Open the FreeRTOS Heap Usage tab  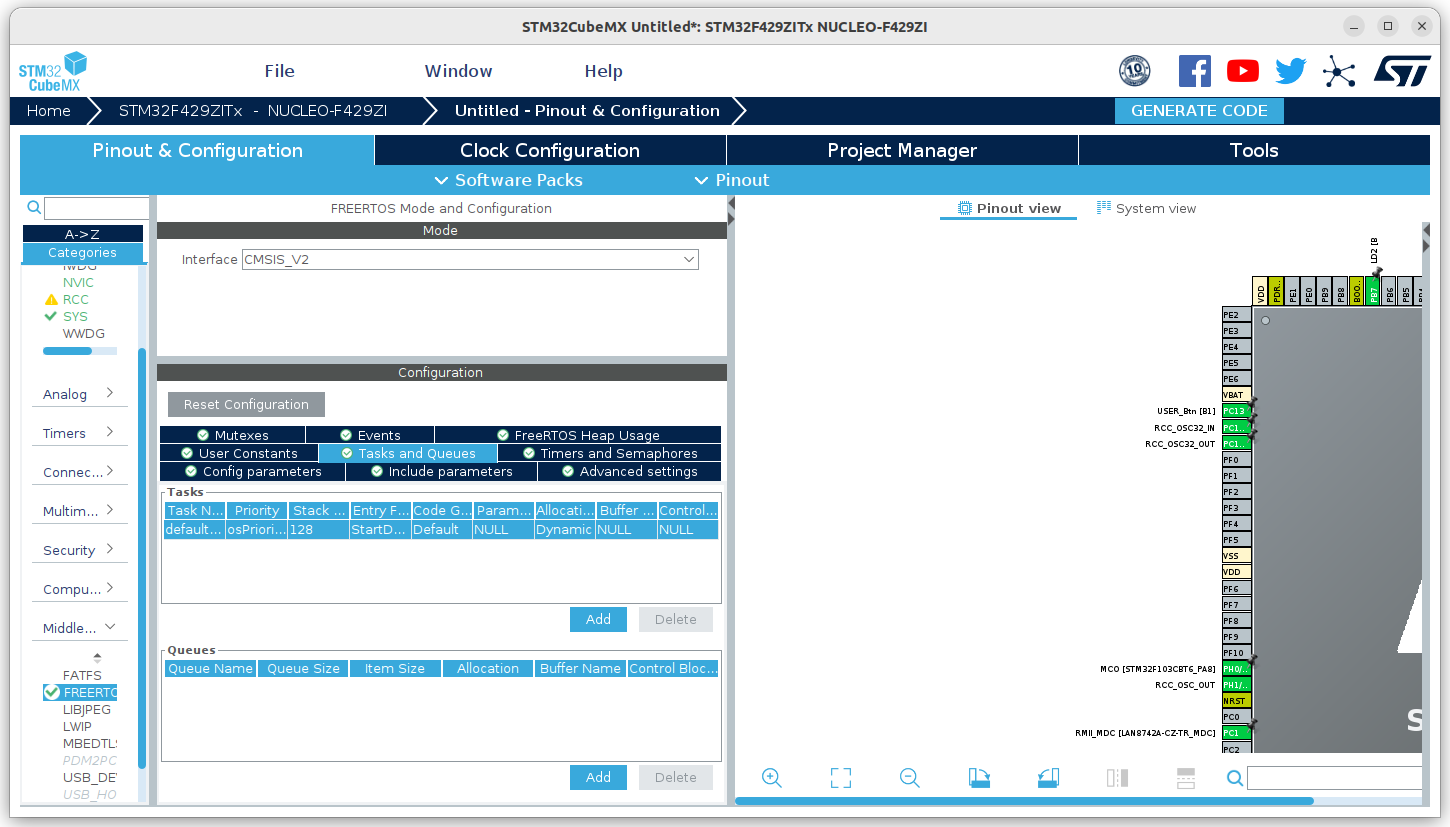click(x=578, y=435)
